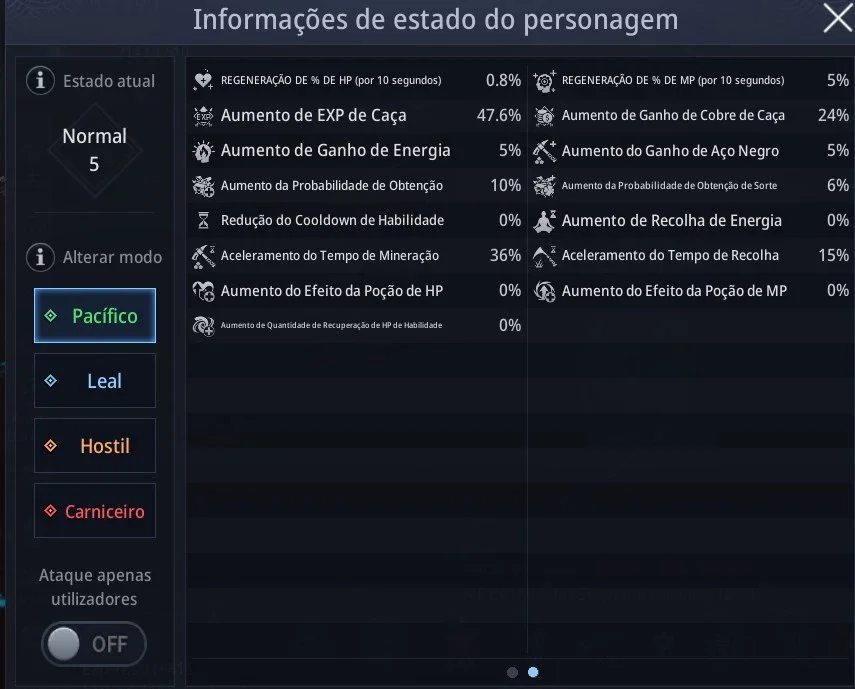Click the Informações de estado do personagem title

435,20
